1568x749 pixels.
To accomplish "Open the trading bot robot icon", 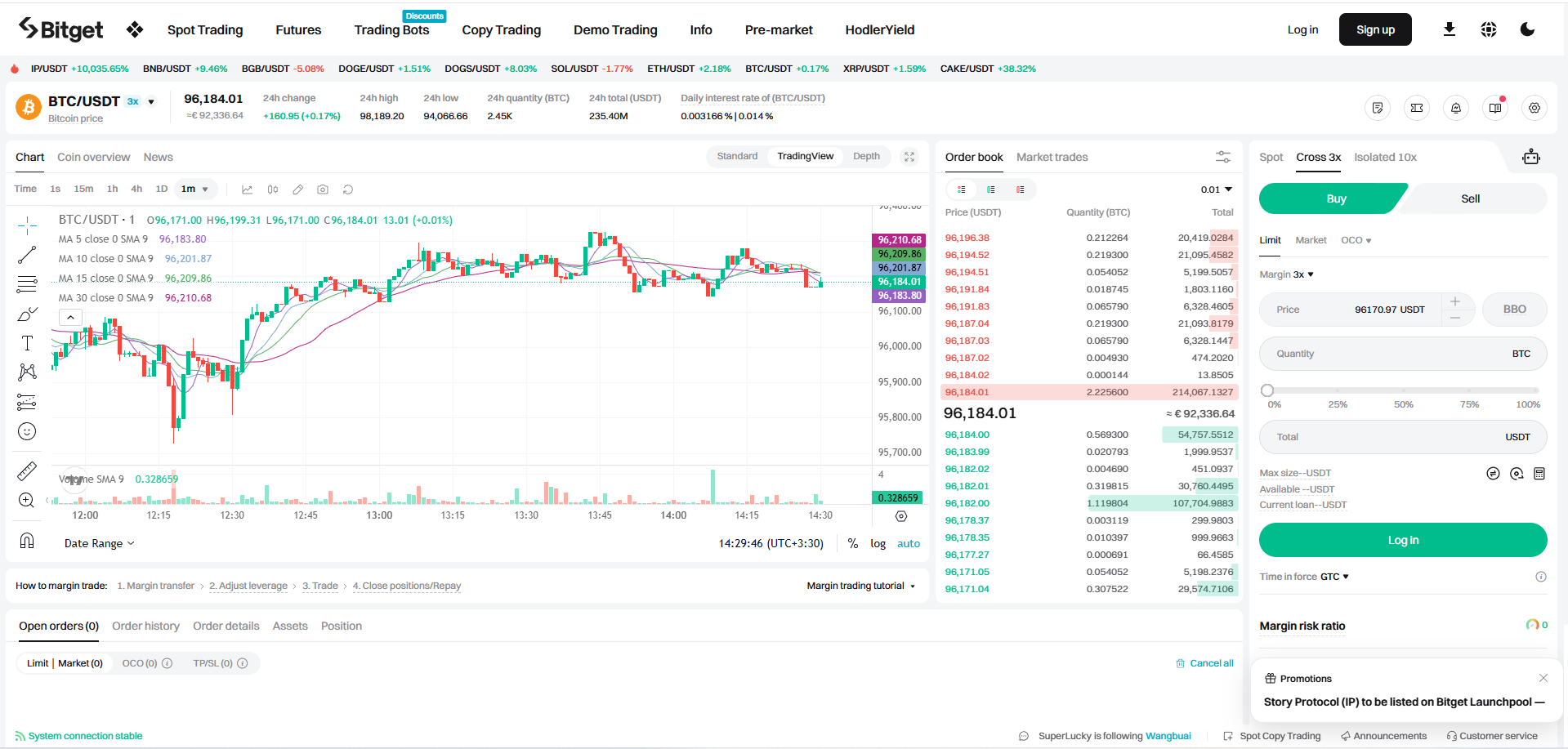I will pos(1531,157).
